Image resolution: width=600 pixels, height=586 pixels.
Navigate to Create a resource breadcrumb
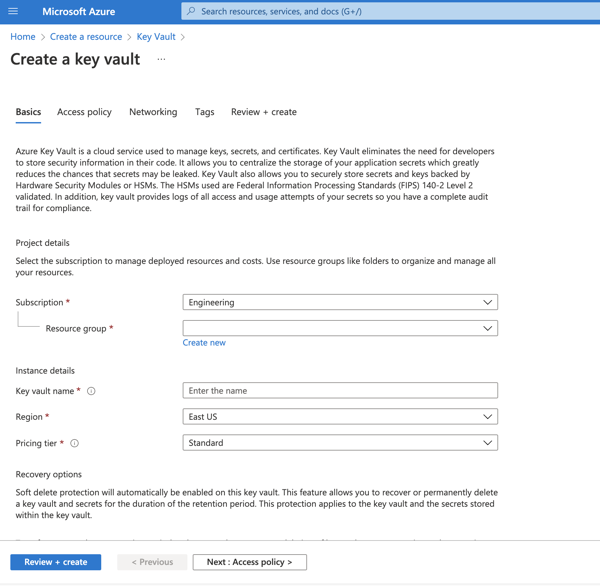(86, 37)
